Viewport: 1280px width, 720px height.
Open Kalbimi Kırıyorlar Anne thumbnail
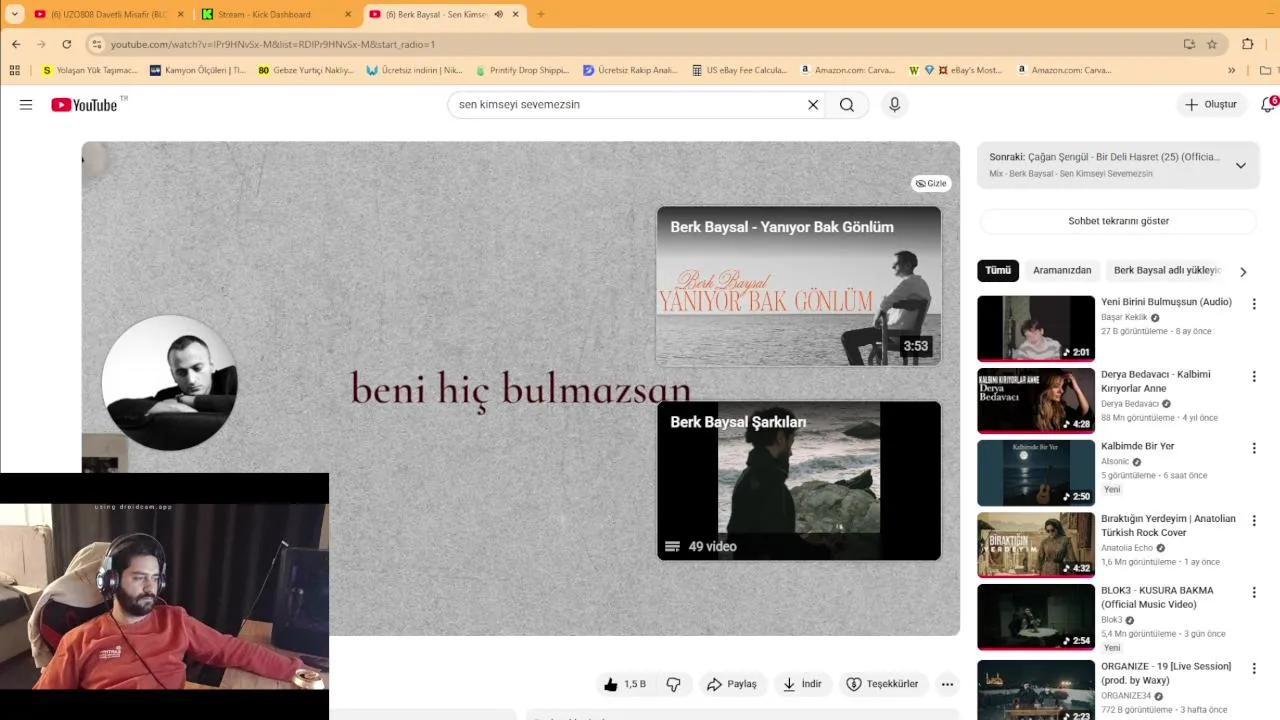(x=1036, y=400)
